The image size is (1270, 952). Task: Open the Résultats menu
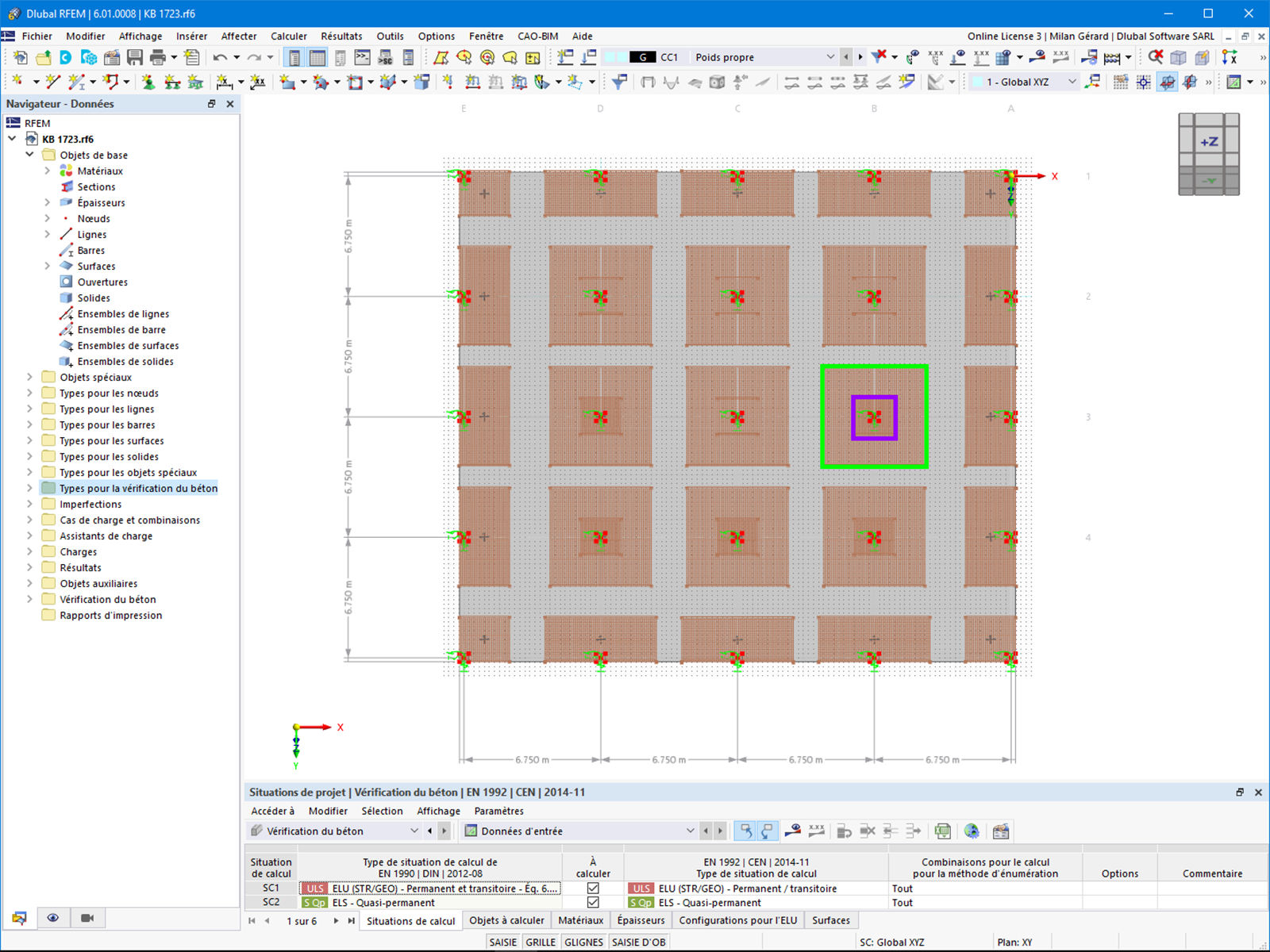[341, 36]
